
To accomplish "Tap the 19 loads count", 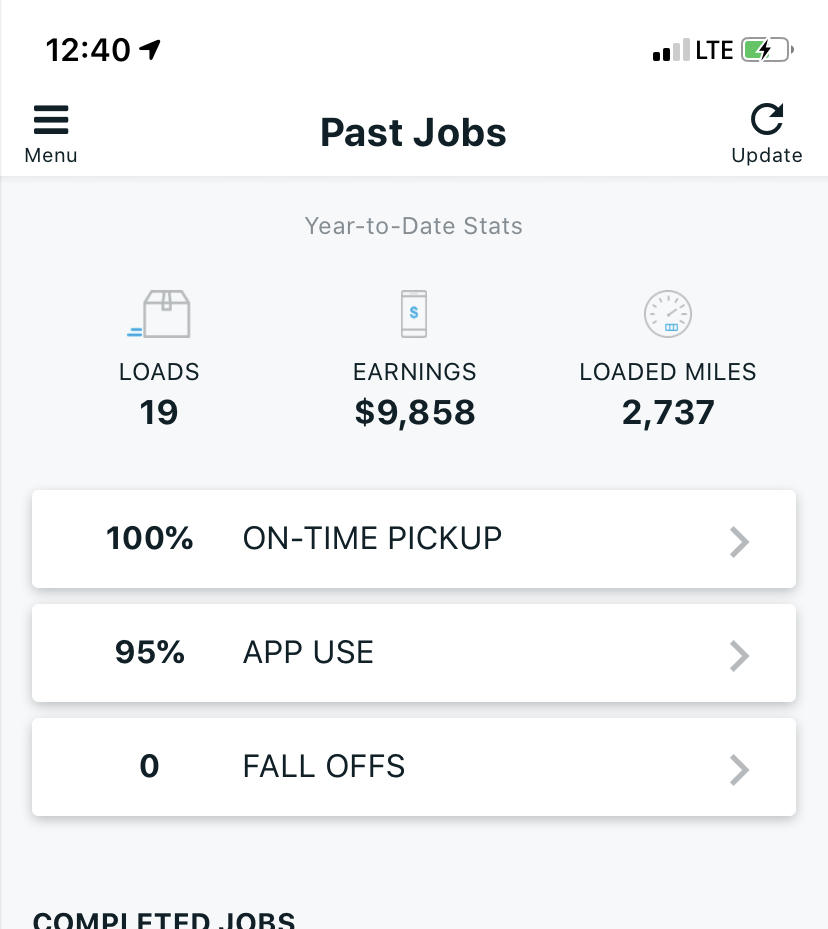I will click(x=159, y=412).
